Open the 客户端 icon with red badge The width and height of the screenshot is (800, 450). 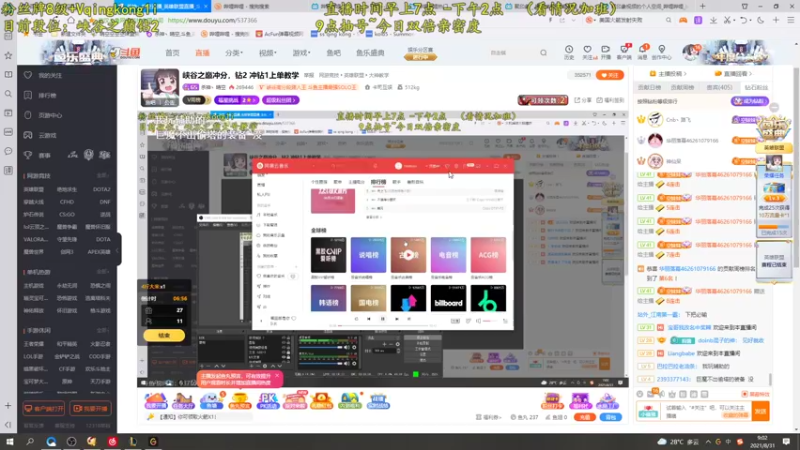tap(624, 52)
